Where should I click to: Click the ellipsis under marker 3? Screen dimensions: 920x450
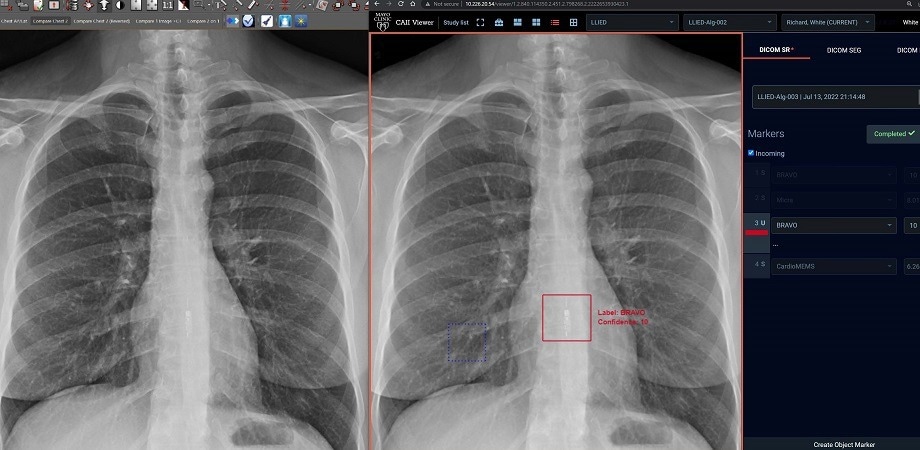[x=775, y=245]
